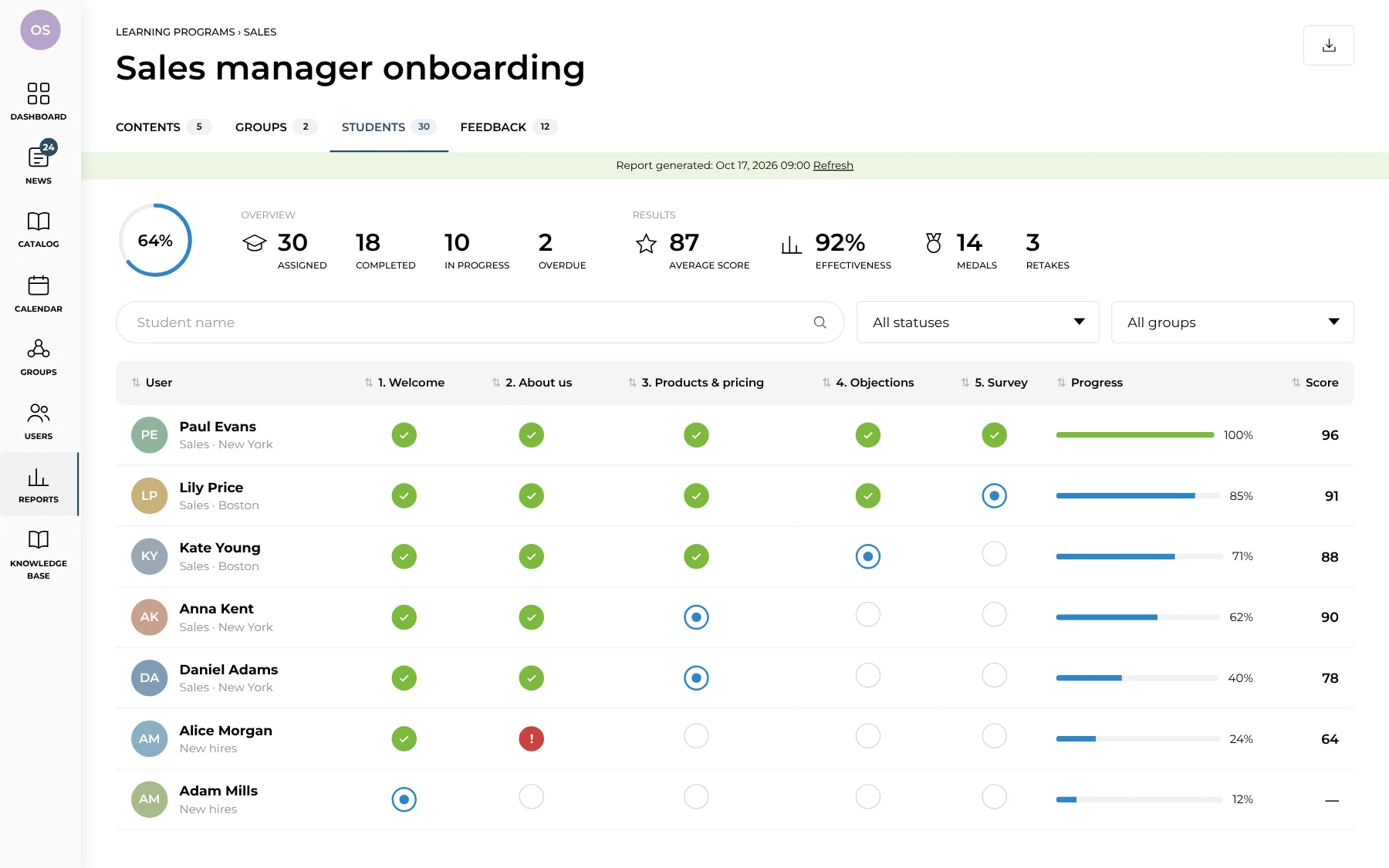Sort by the User column
Viewport: 1389px width, 868px height.
152,383
